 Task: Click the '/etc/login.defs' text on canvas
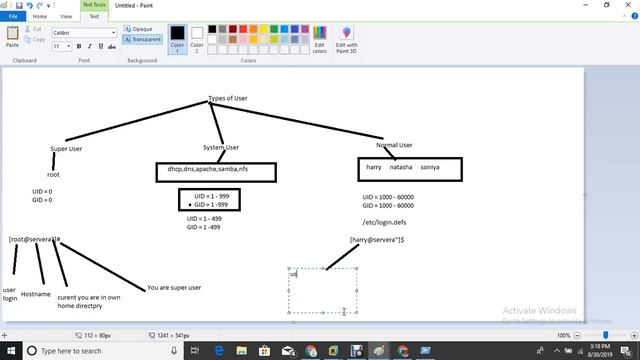click(384, 222)
